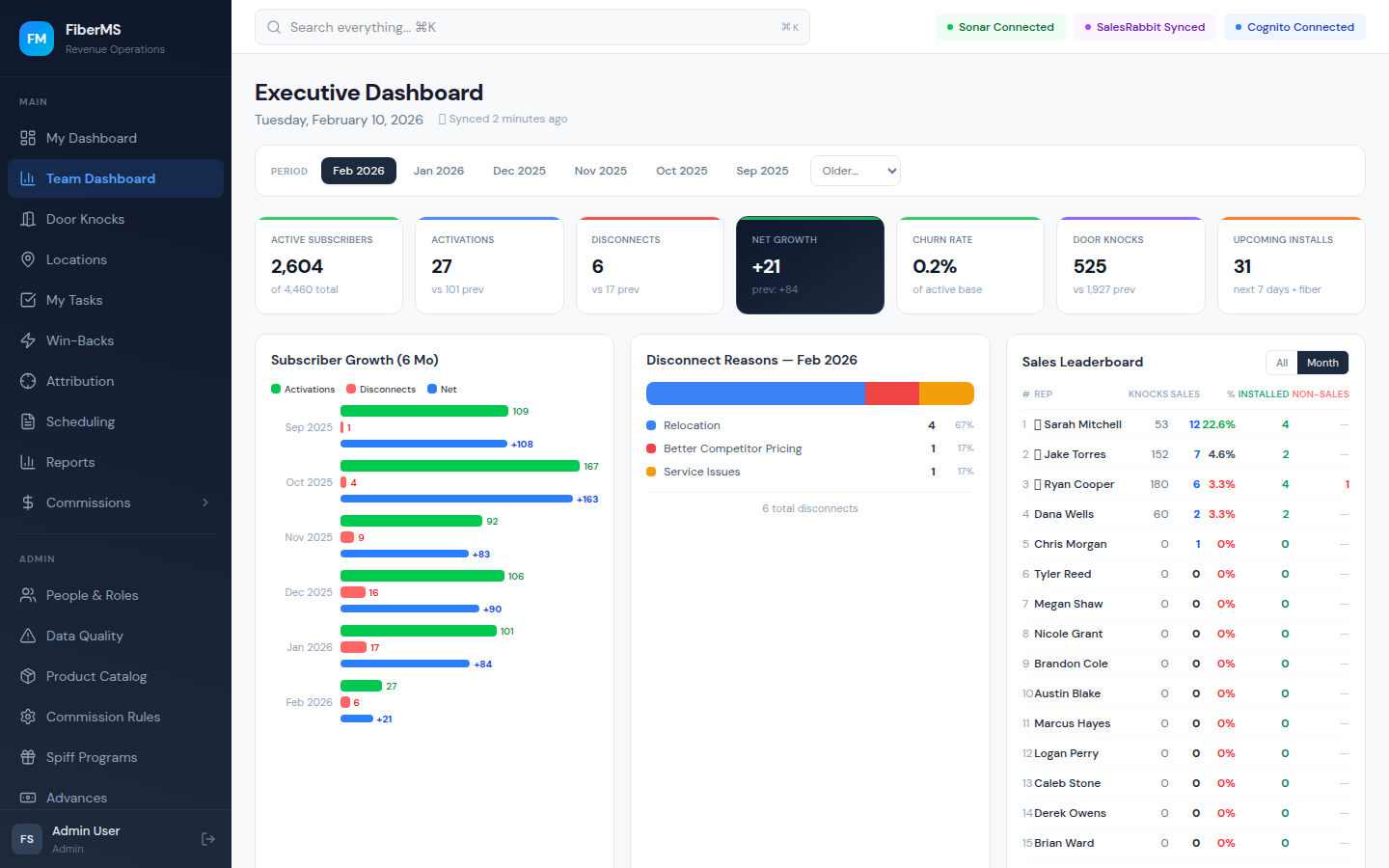Viewport: 1389px width, 868px height.
Task: Click the logout icon next to Admin User
Action: point(207,839)
